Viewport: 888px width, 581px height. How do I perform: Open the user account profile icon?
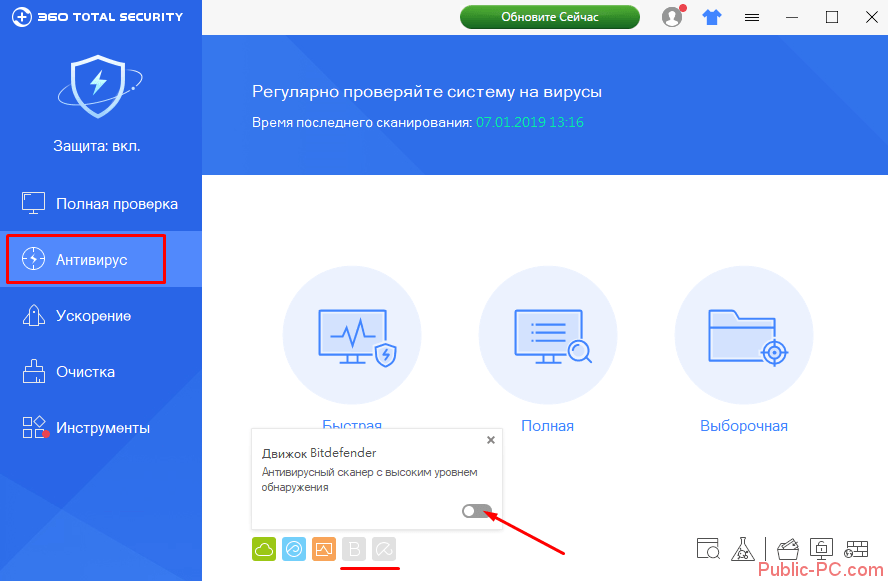[672, 17]
